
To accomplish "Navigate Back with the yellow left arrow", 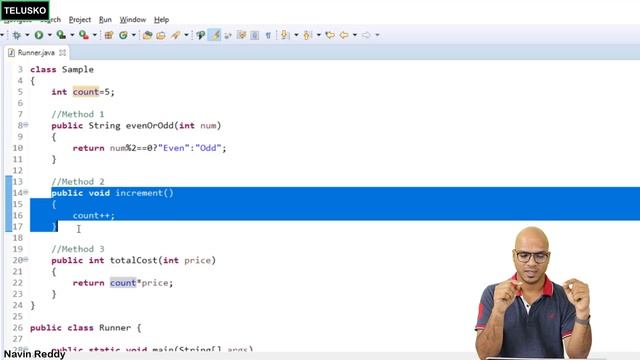I will pos(344,35).
